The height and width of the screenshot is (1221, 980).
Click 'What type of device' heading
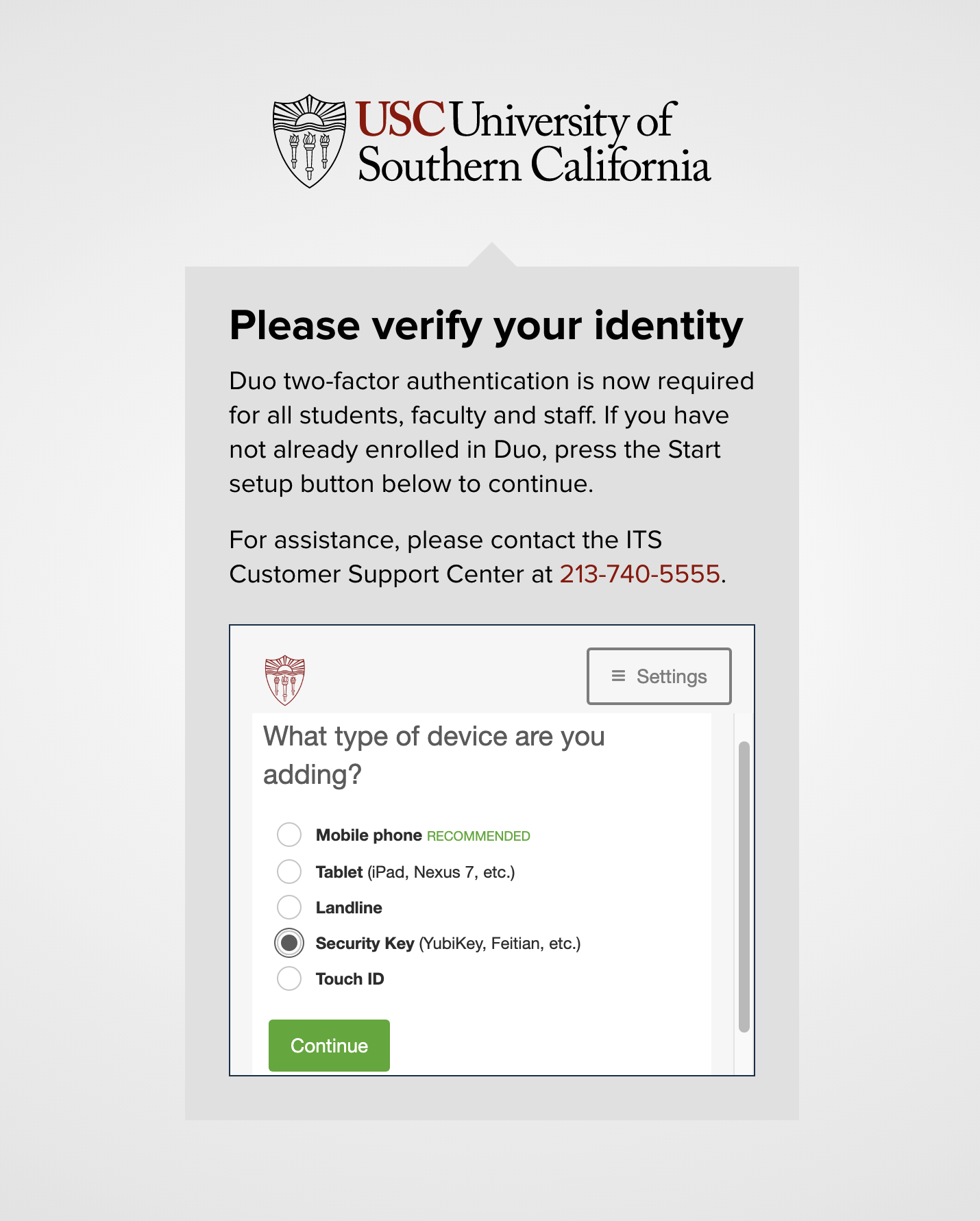(433, 755)
